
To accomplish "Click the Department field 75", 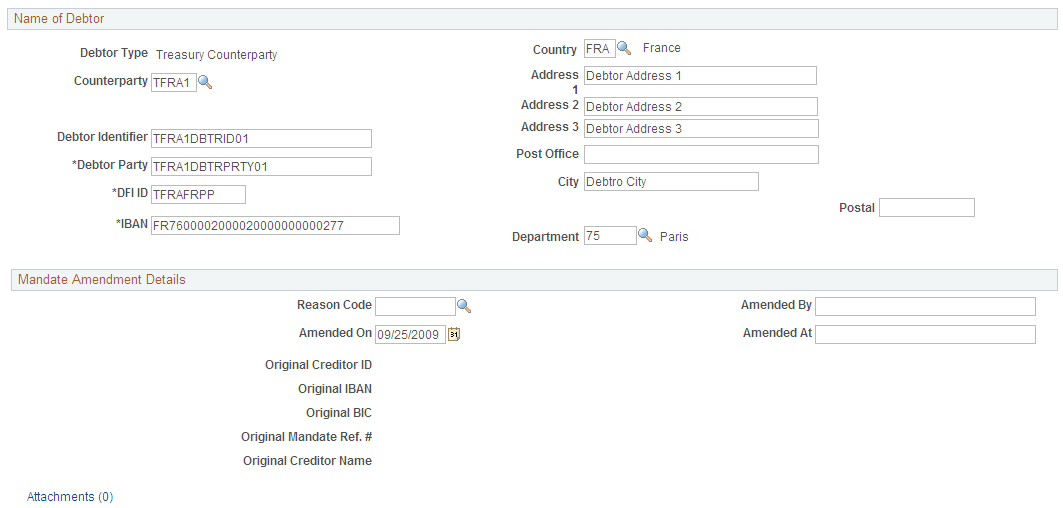I will point(610,236).
